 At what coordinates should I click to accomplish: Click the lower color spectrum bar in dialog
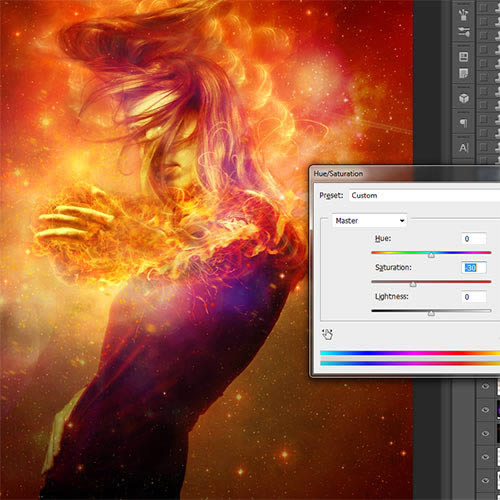tap(410, 363)
